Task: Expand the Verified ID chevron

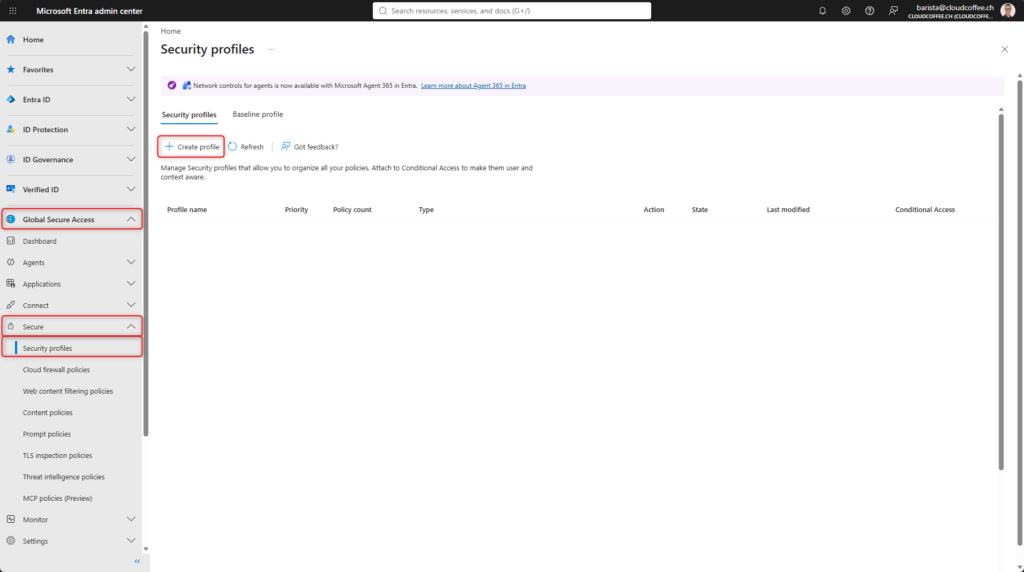Action: tap(131, 189)
